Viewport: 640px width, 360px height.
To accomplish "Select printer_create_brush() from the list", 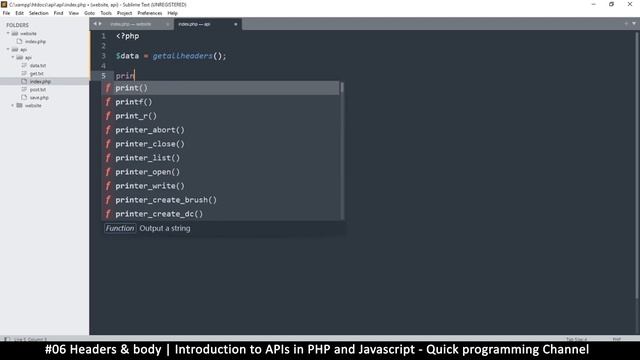I will (220, 200).
